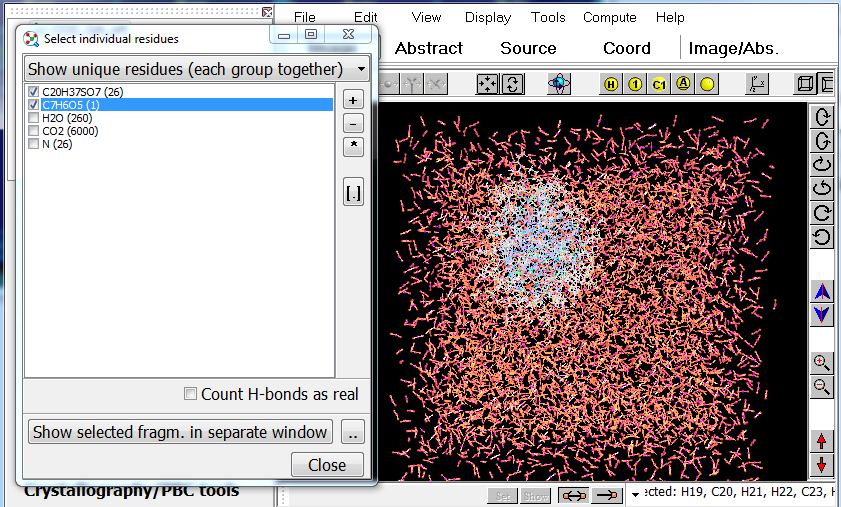Enable Count H-bonds as real
This screenshot has width=841, height=507.
190,394
